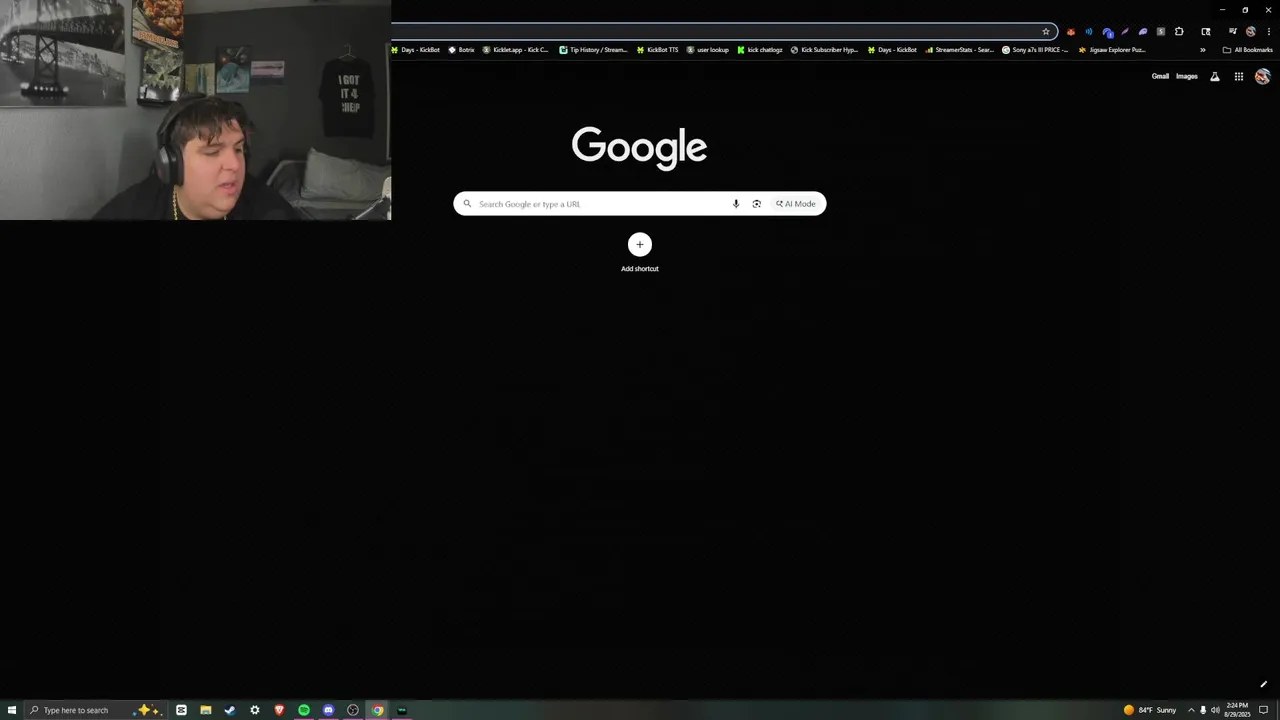1280x720 pixels.
Task: Open the Sony a7s III PRICE bookmark
Action: [x=1036, y=49]
